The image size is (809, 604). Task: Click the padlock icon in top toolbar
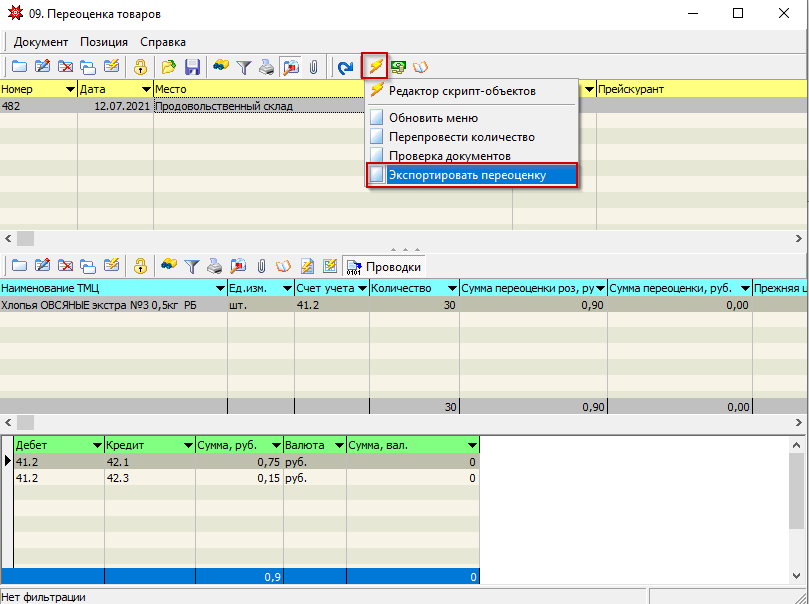pos(141,67)
